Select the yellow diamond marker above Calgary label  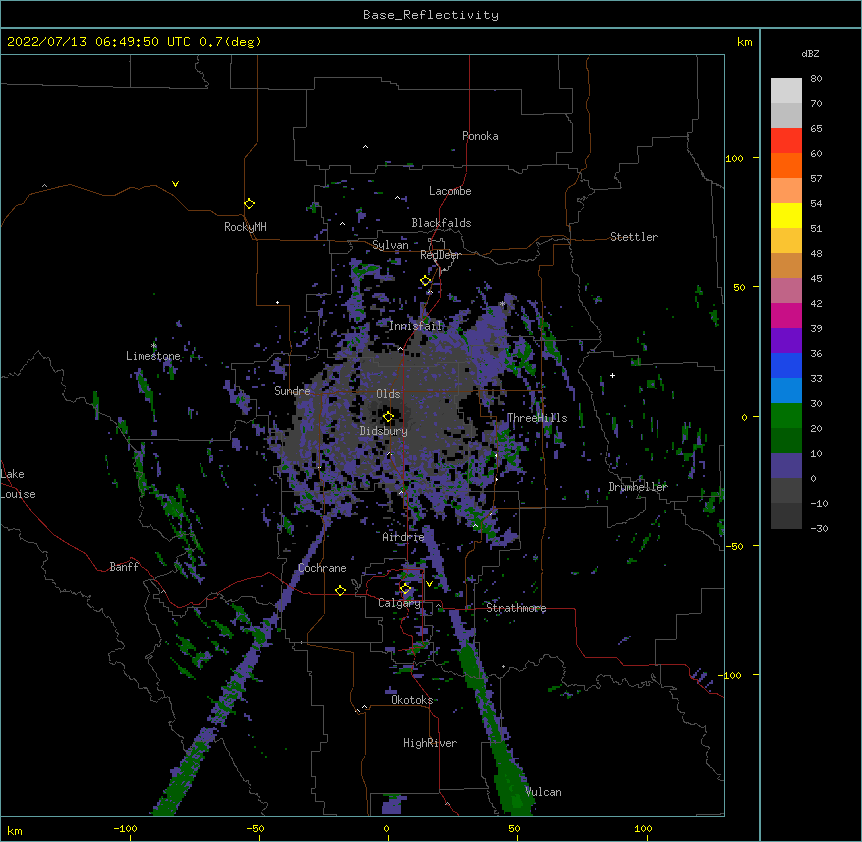click(x=405, y=589)
